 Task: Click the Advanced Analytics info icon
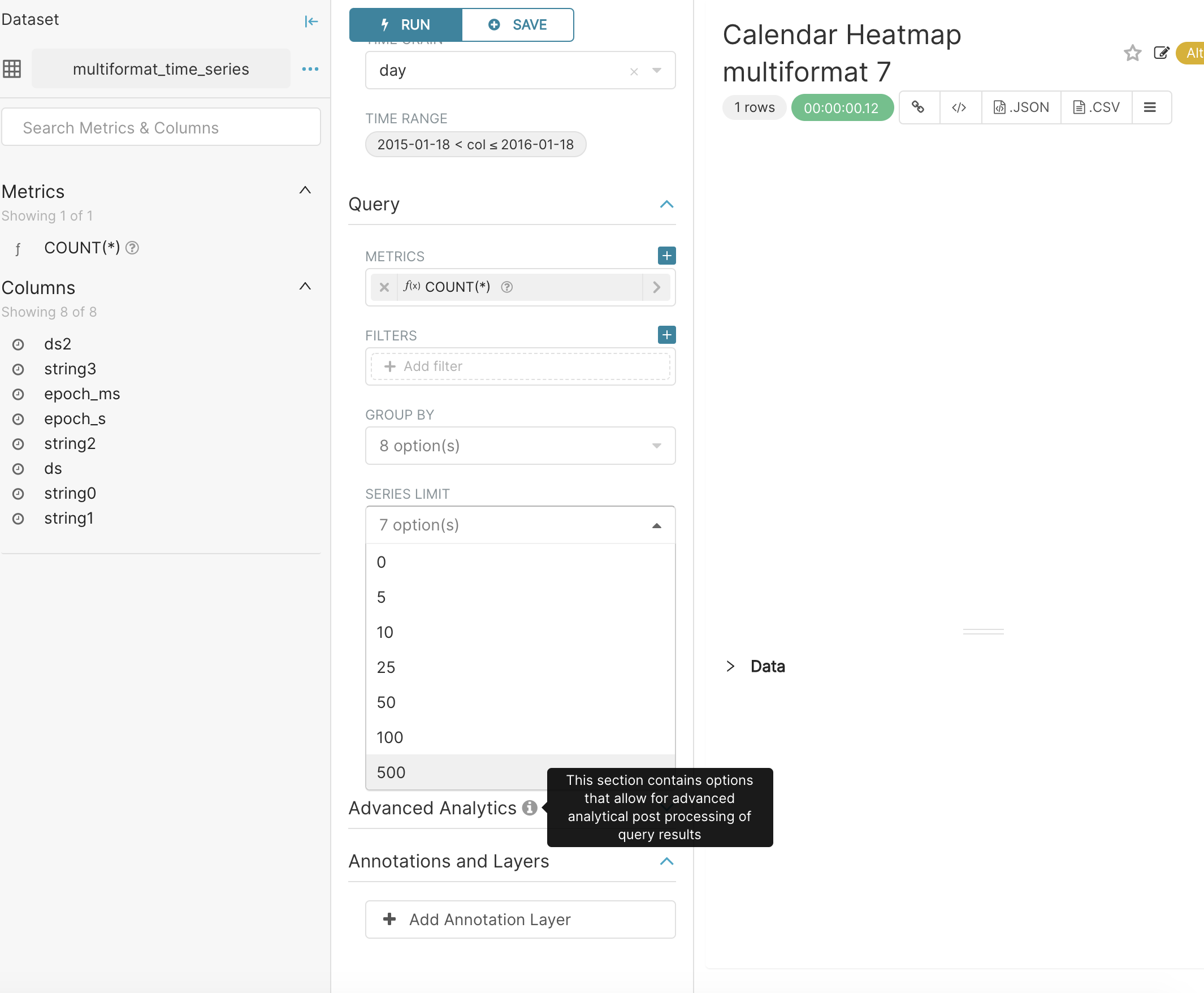click(x=530, y=808)
